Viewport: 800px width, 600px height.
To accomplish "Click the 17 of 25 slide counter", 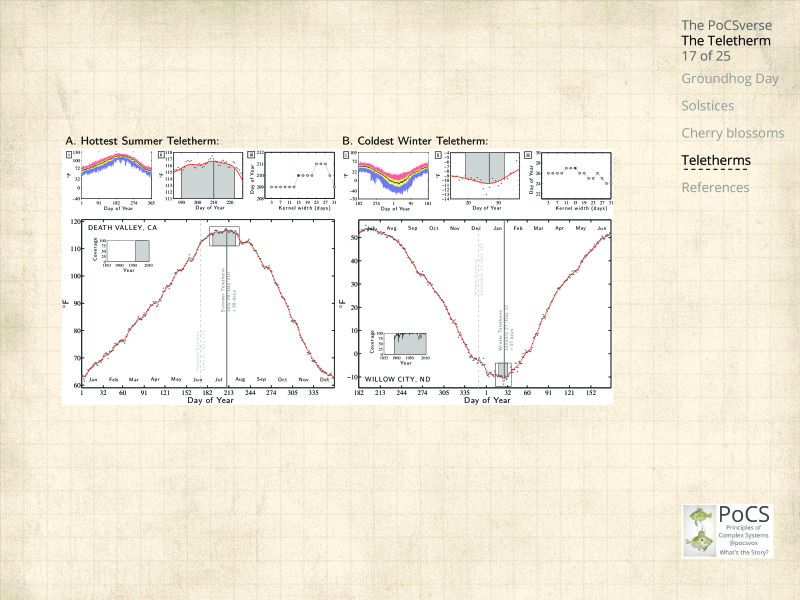I will tap(705, 56).
